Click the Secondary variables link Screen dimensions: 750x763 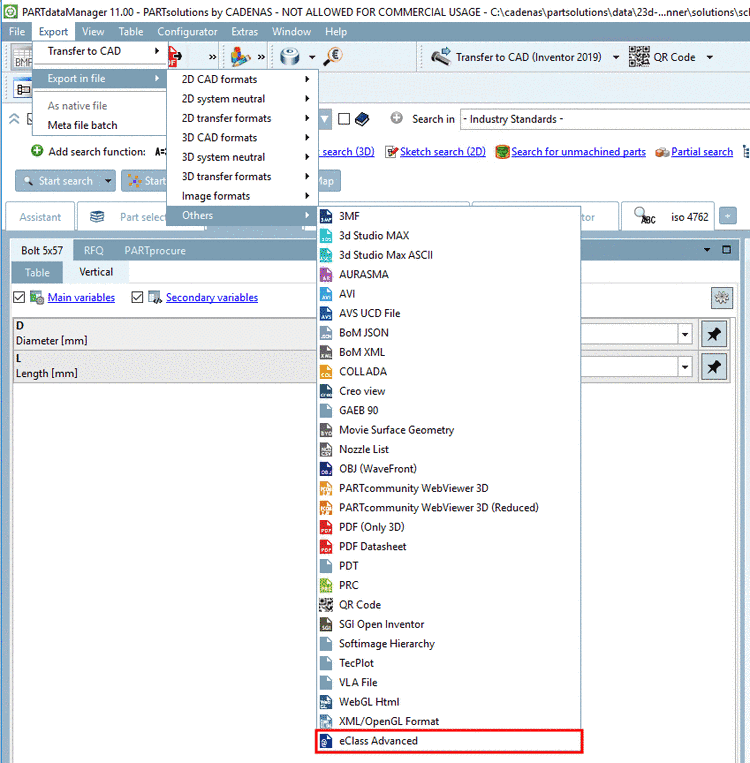(x=212, y=297)
